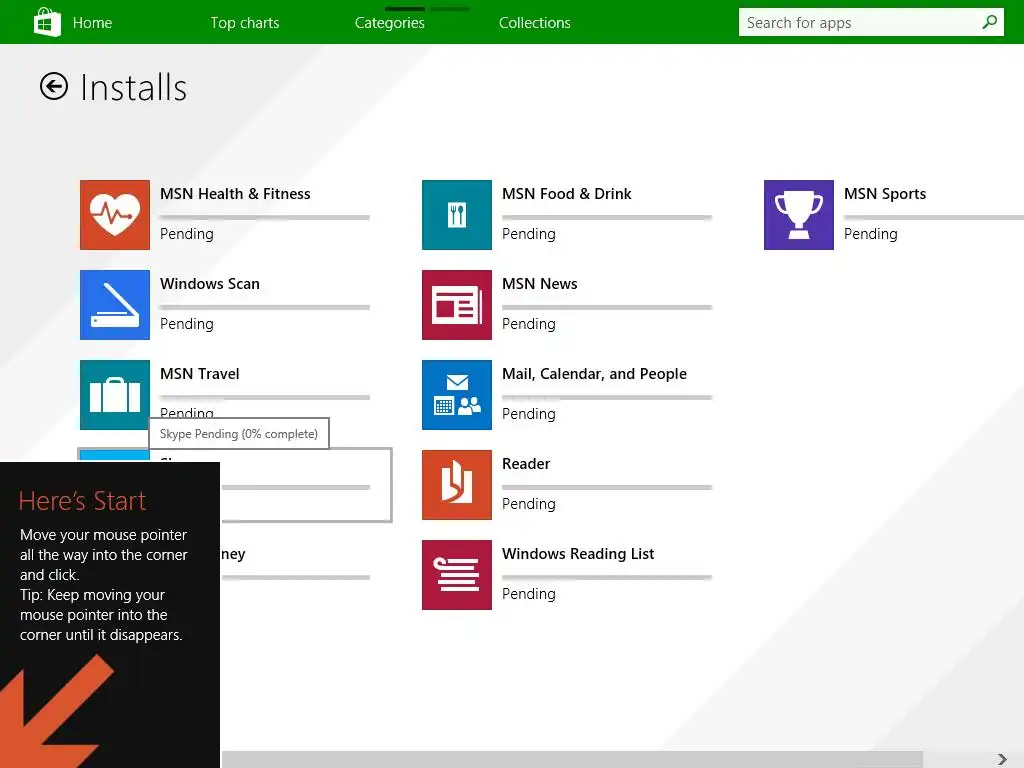Click Pending status under Reader
The height and width of the screenshot is (768, 1024).
(529, 504)
